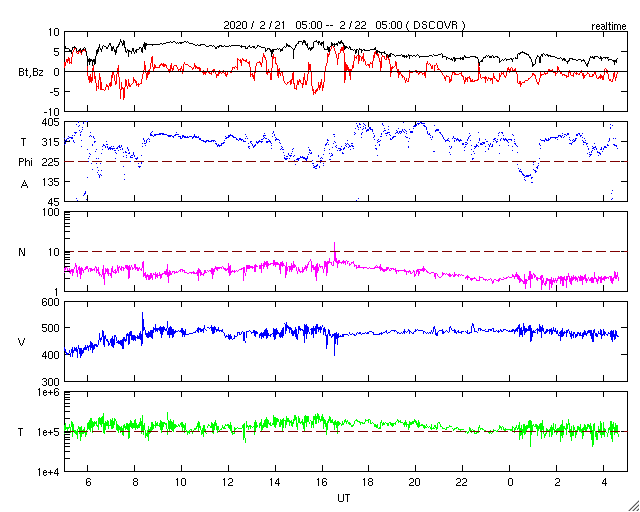Click the plot title date range text
Screen dimensions: 640x512
click(x=344, y=25)
